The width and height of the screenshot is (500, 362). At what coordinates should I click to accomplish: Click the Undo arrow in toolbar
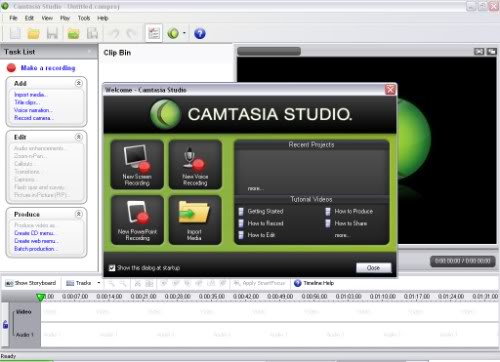point(115,33)
